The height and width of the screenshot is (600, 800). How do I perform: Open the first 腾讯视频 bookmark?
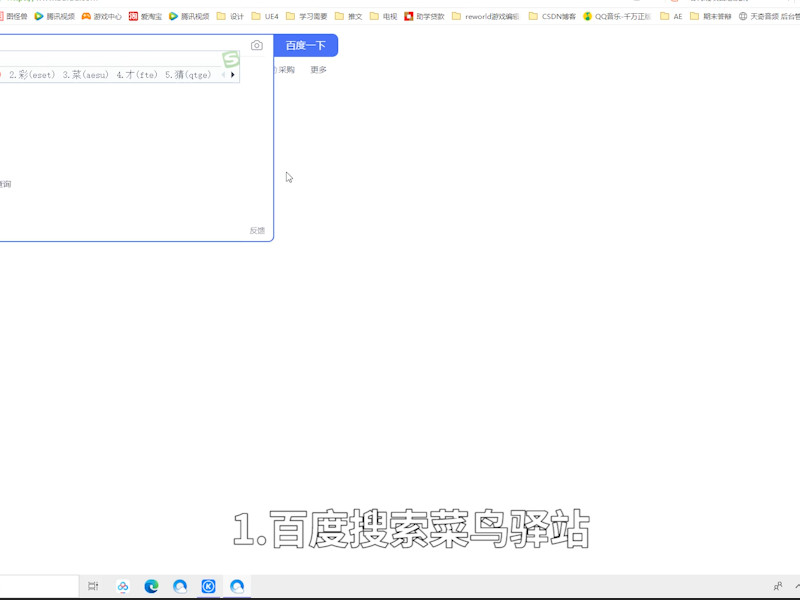click(55, 16)
